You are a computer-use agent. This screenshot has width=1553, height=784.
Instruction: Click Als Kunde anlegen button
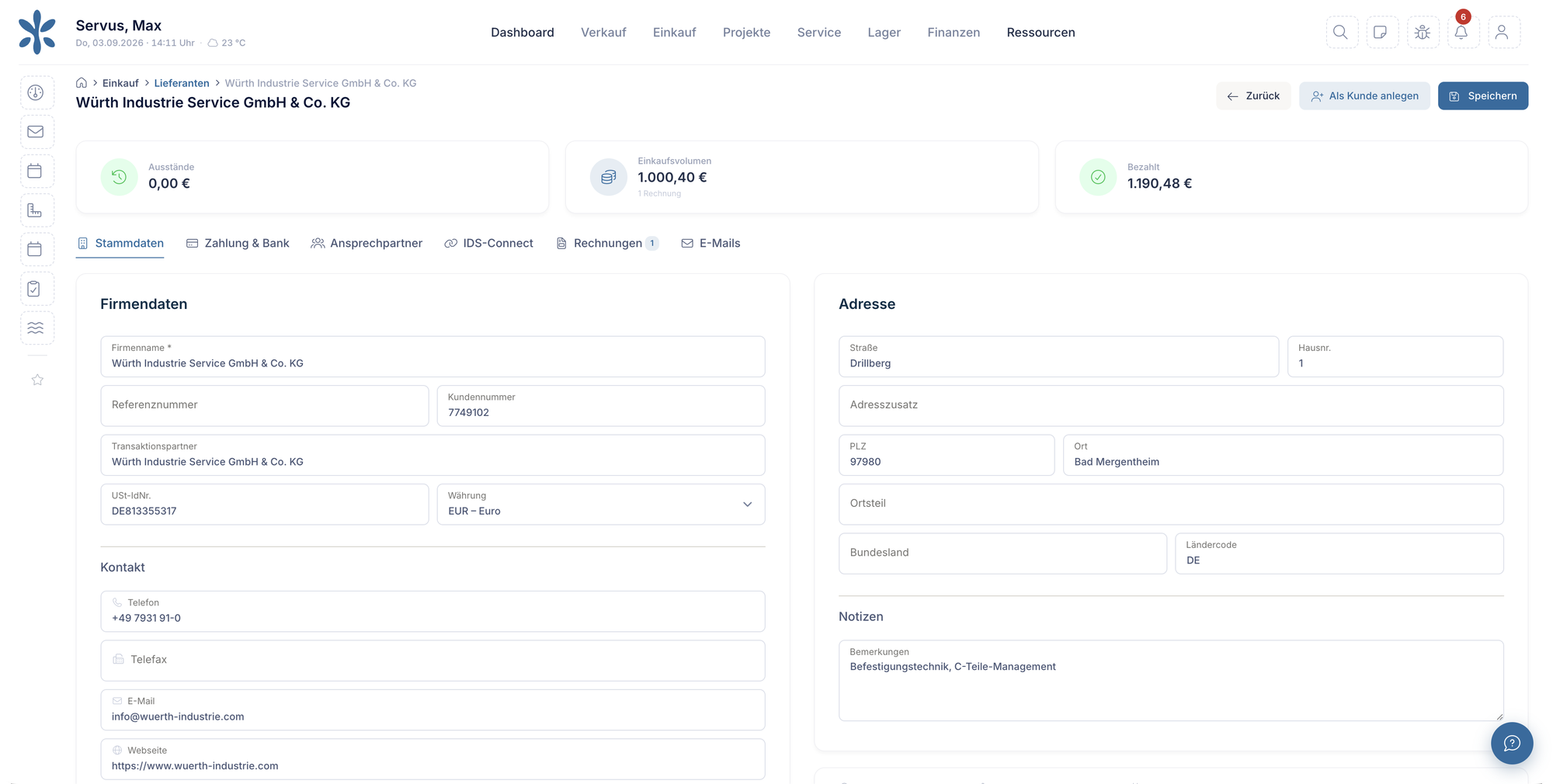point(1364,96)
